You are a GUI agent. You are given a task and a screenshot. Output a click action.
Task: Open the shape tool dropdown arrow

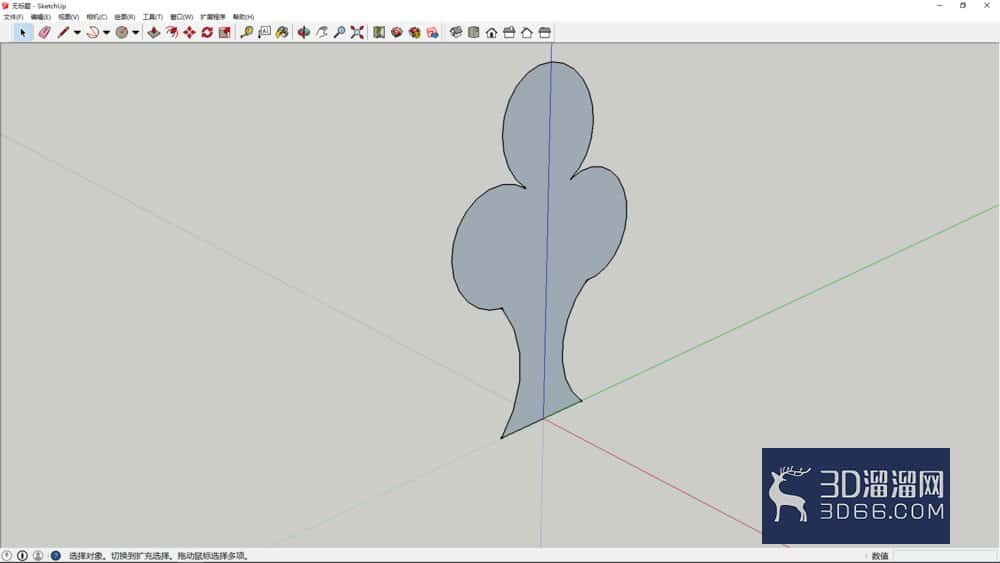pyautogui.click(x=135, y=33)
